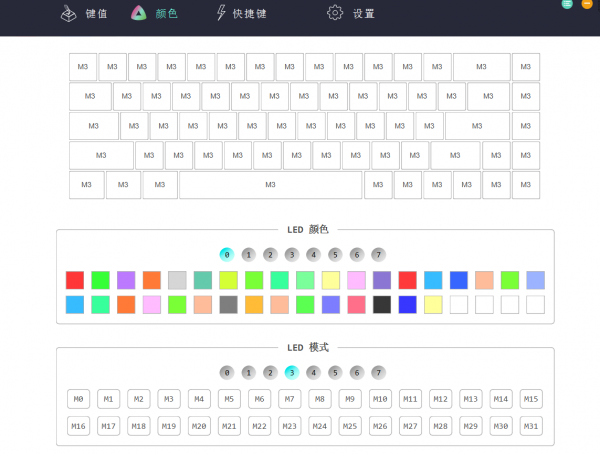Viewport: 600px width, 454px height.
Task: Click the green menu icon at top right
Action: coord(568,4)
